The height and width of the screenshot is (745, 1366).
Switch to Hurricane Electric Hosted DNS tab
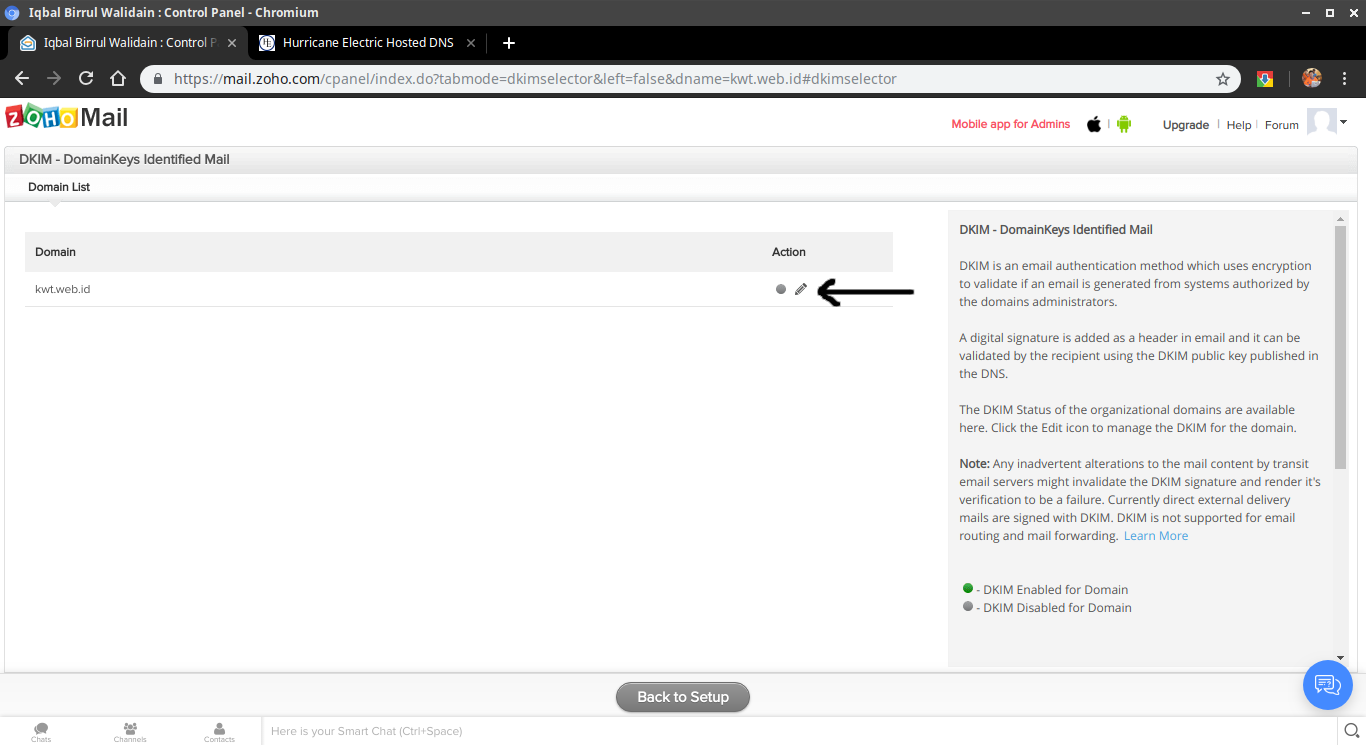pos(368,43)
